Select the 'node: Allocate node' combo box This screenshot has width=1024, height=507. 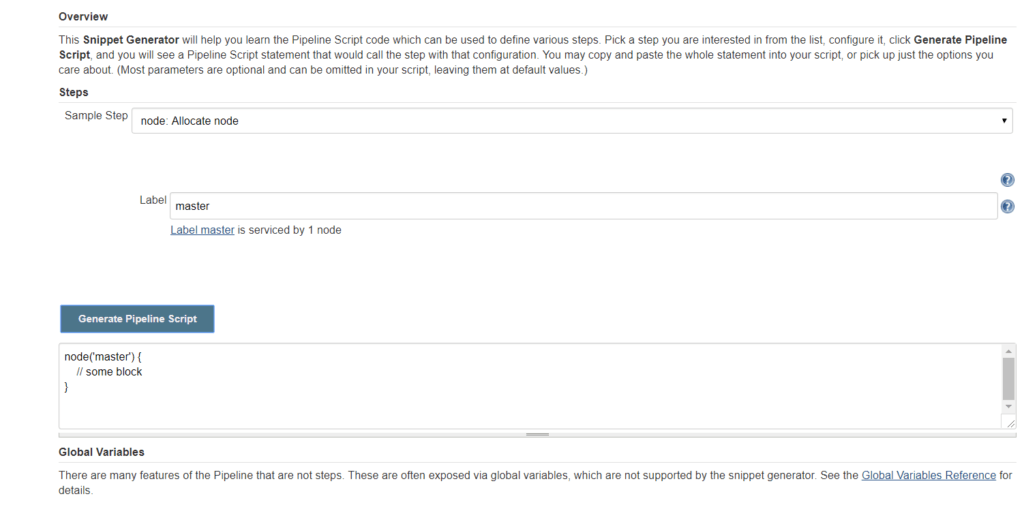click(x=572, y=121)
